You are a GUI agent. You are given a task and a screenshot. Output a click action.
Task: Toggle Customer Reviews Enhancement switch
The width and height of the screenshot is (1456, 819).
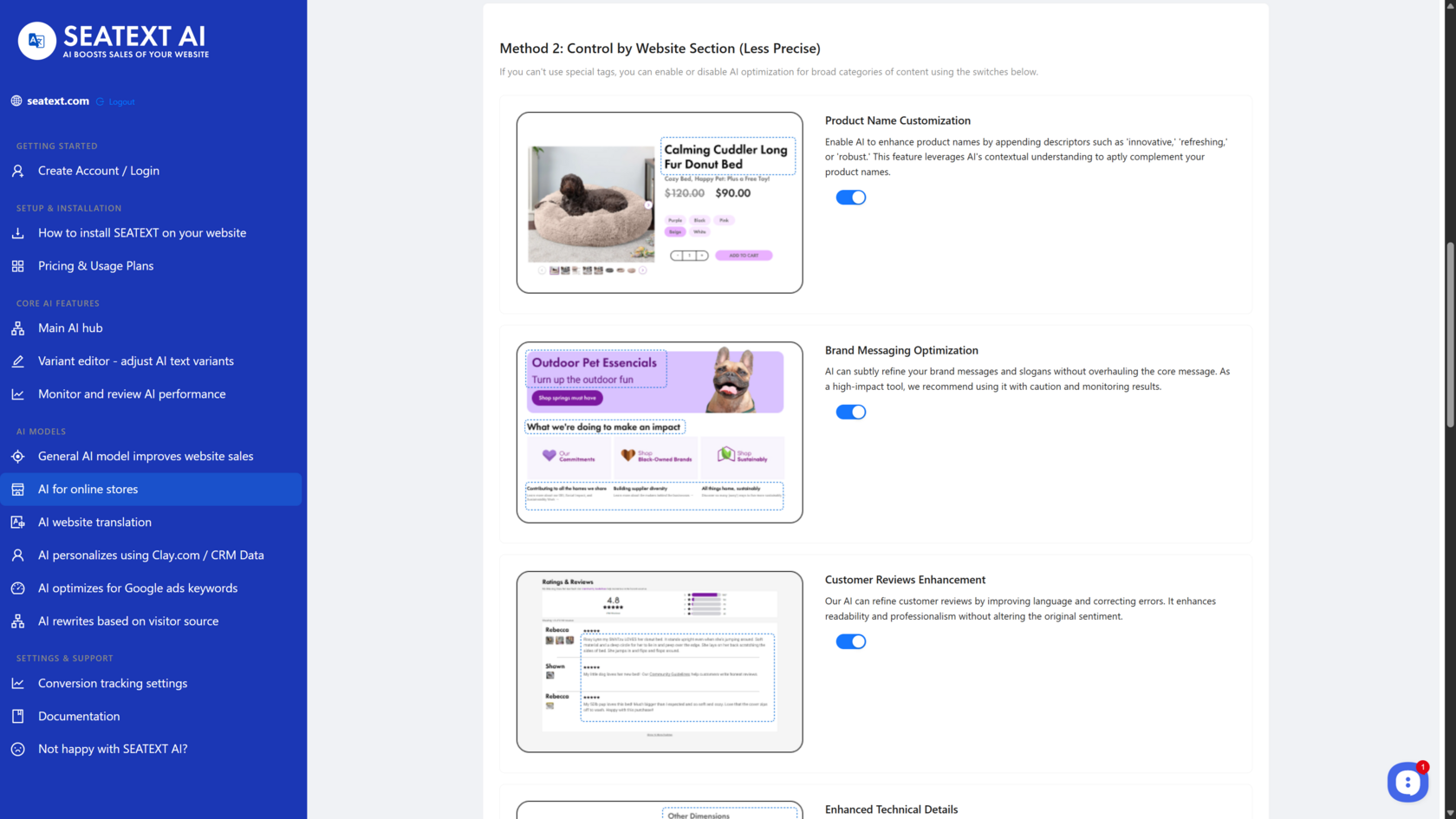tap(850, 642)
